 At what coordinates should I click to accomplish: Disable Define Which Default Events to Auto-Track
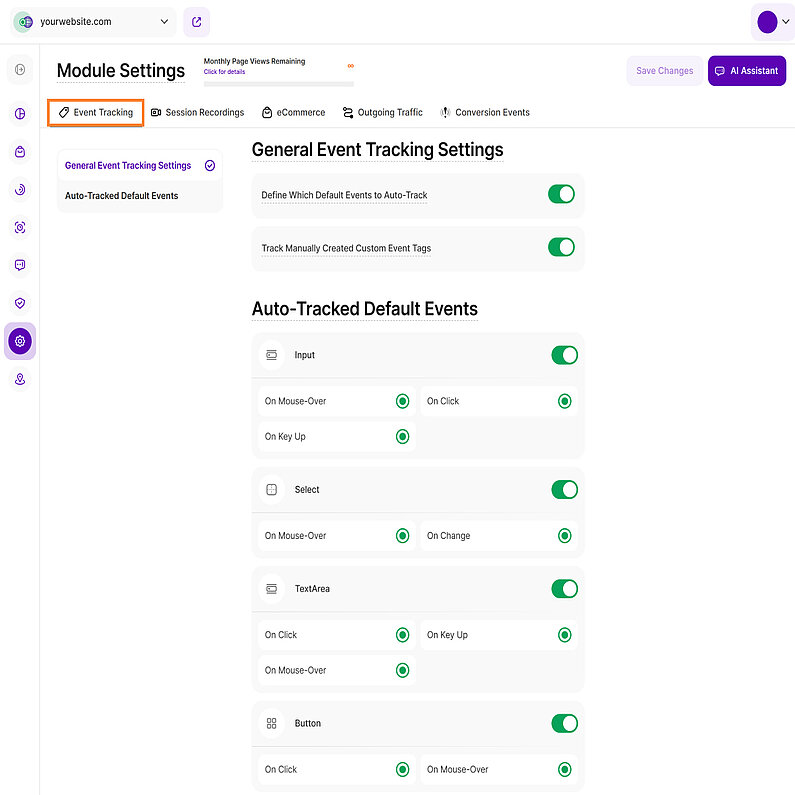tap(561, 194)
